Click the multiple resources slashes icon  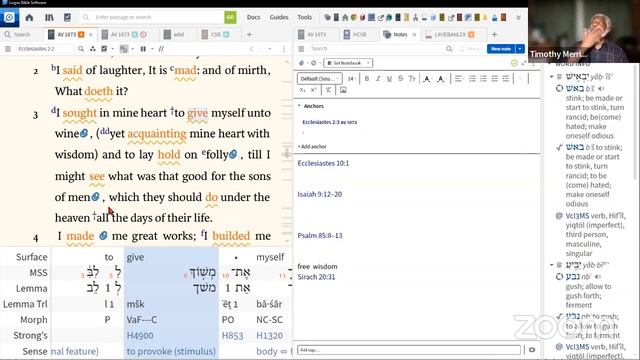(x=161, y=49)
